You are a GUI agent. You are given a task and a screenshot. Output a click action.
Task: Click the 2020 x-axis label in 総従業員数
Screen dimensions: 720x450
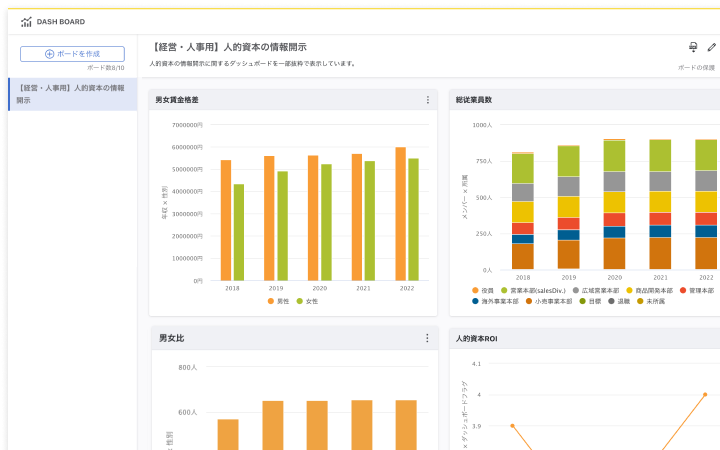[614, 277]
